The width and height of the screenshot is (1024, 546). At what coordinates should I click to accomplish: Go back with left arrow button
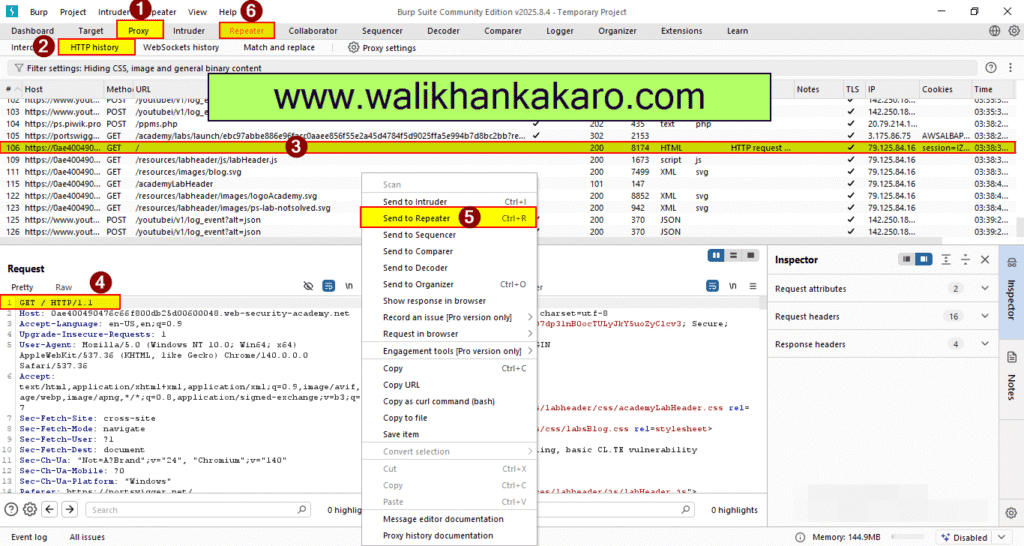tap(50, 509)
